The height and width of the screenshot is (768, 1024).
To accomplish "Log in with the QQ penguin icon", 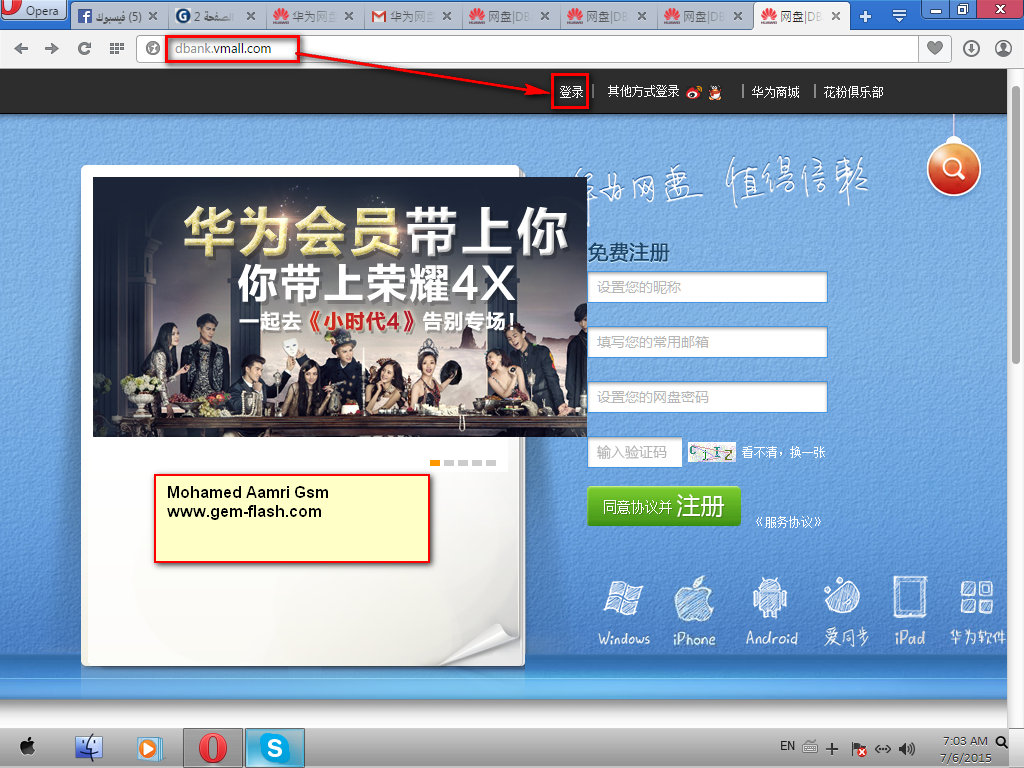I will tap(716, 93).
